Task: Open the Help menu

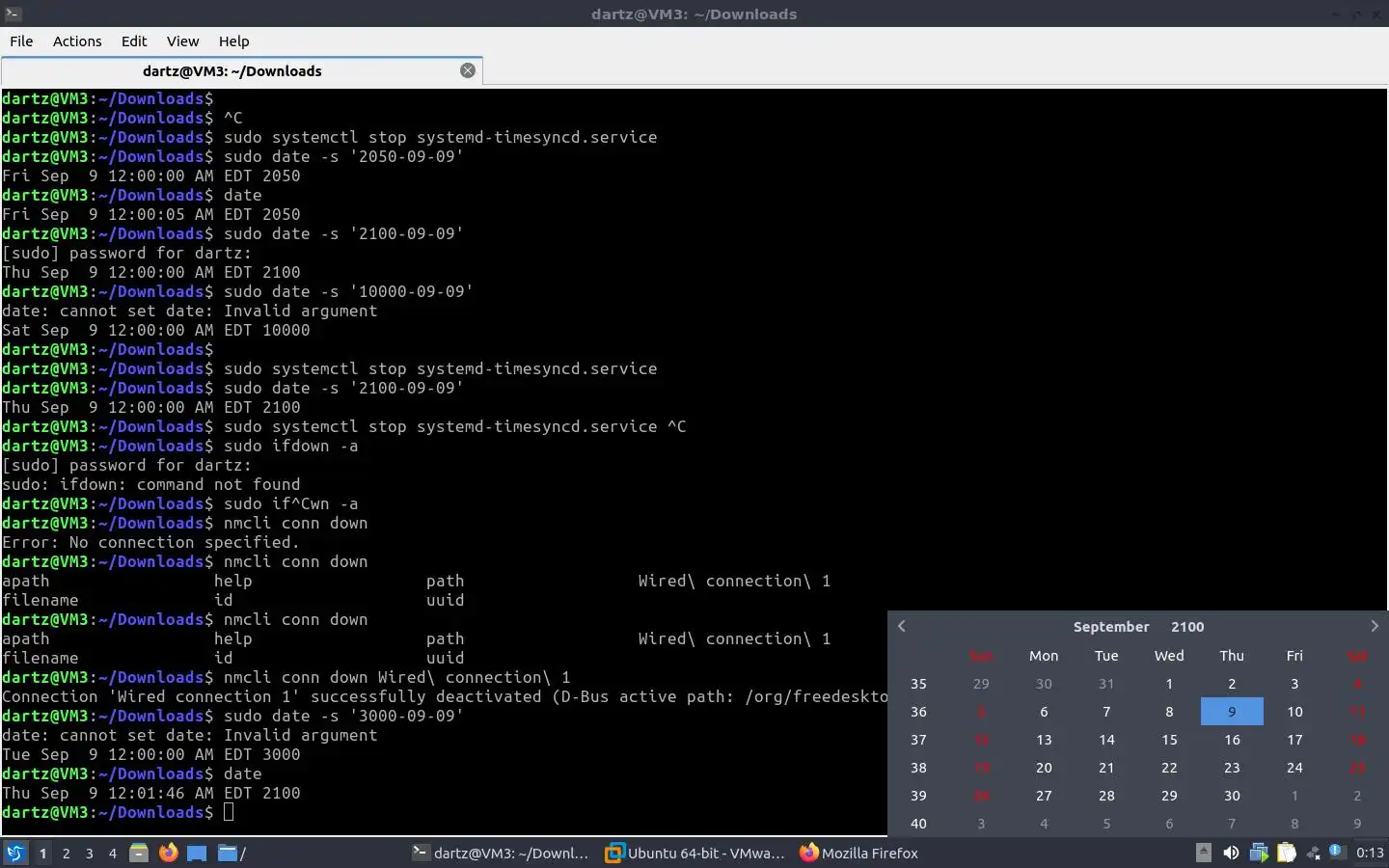Action: [x=233, y=41]
